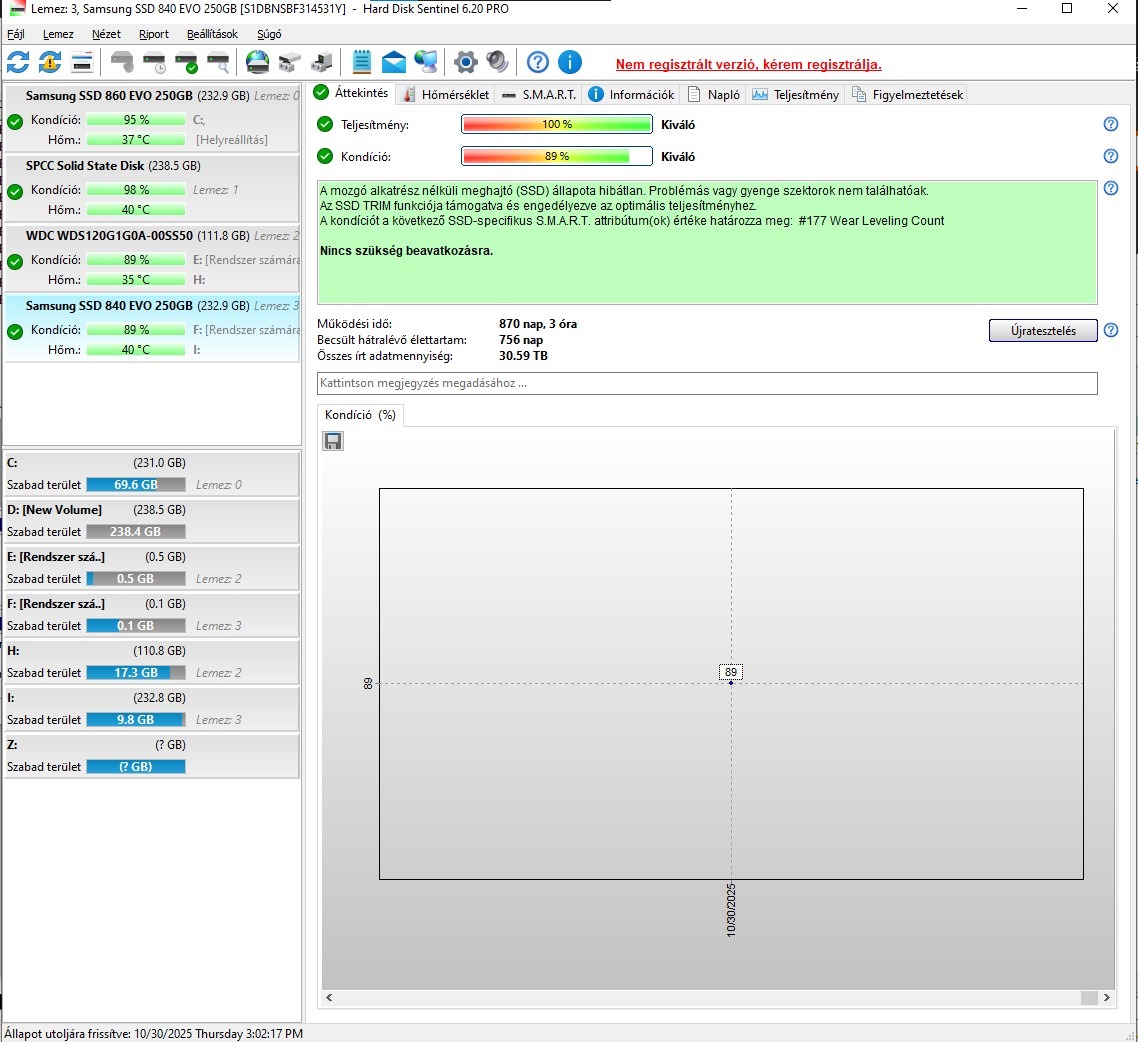Click the 89 data point on condition graph

click(731, 683)
